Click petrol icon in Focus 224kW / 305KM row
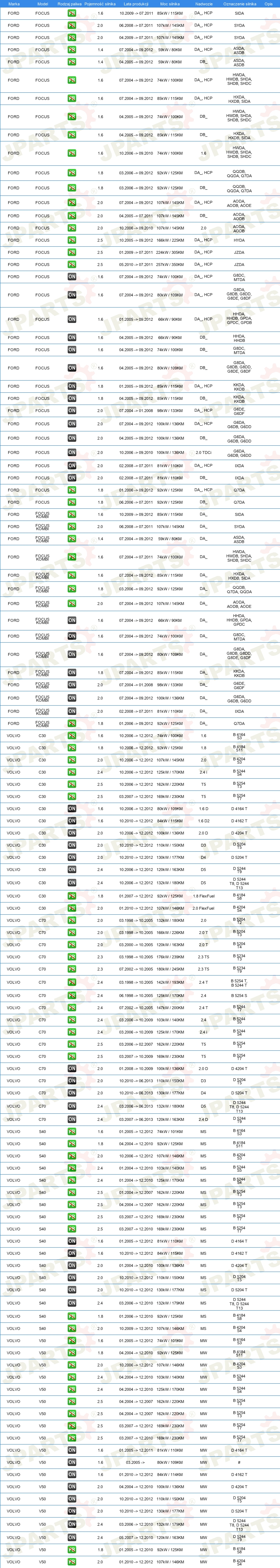Viewport: 280px width, 1568px height. click(72, 252)
